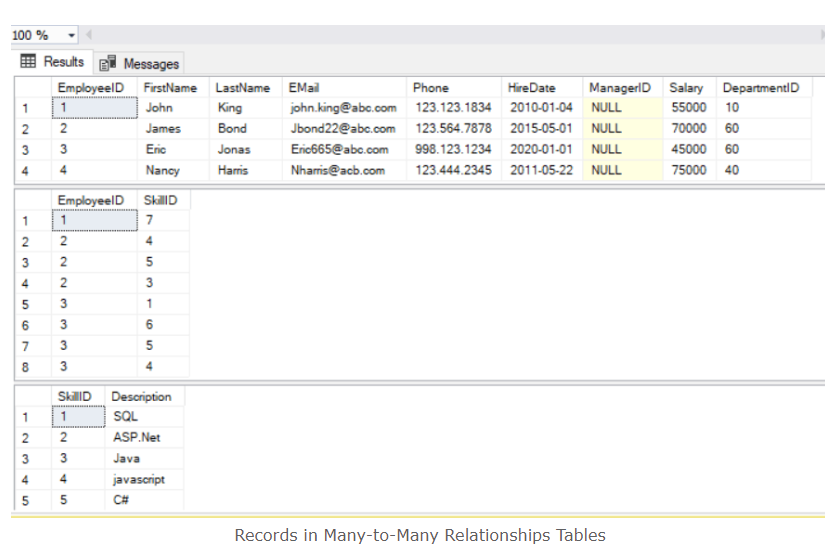The image size is (825, 555).
Task: Click the phone cell 123.444.2345
Action: tap(453, 171)
